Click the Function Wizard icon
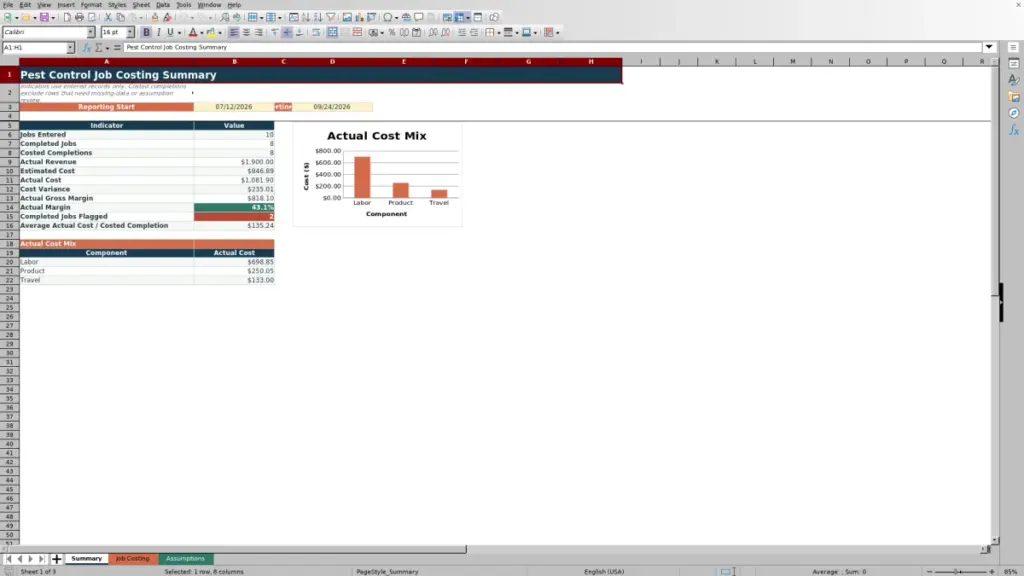The image size is (1024, 576). pyautogui.click(x=86, y=47)
